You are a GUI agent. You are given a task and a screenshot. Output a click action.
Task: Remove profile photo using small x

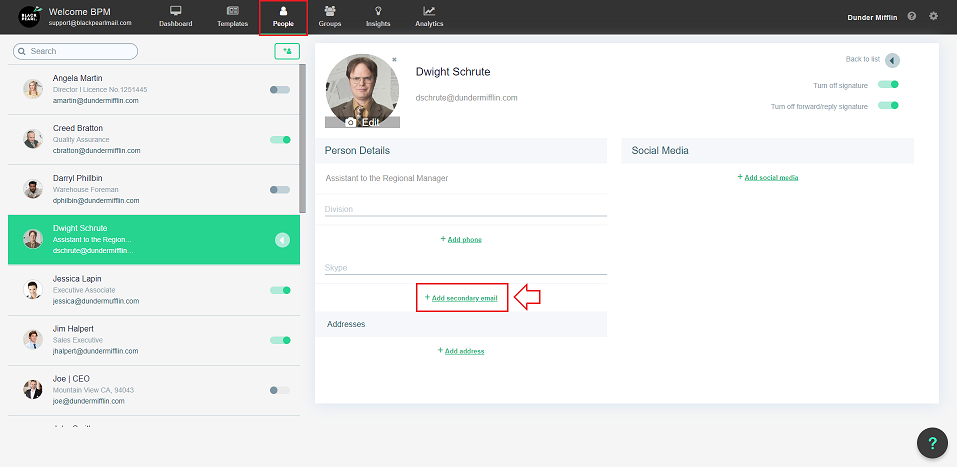tap(394, 60)
